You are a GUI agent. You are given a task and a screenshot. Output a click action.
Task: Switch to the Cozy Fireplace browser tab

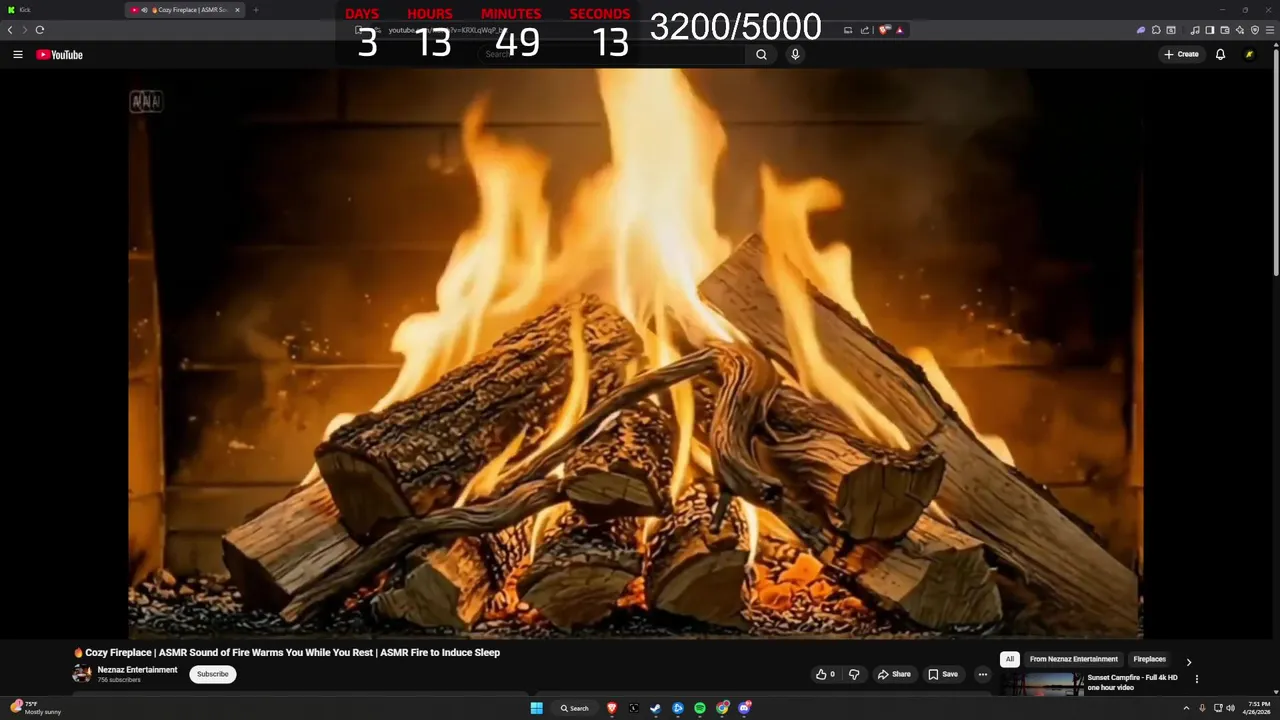click(185, 10)
